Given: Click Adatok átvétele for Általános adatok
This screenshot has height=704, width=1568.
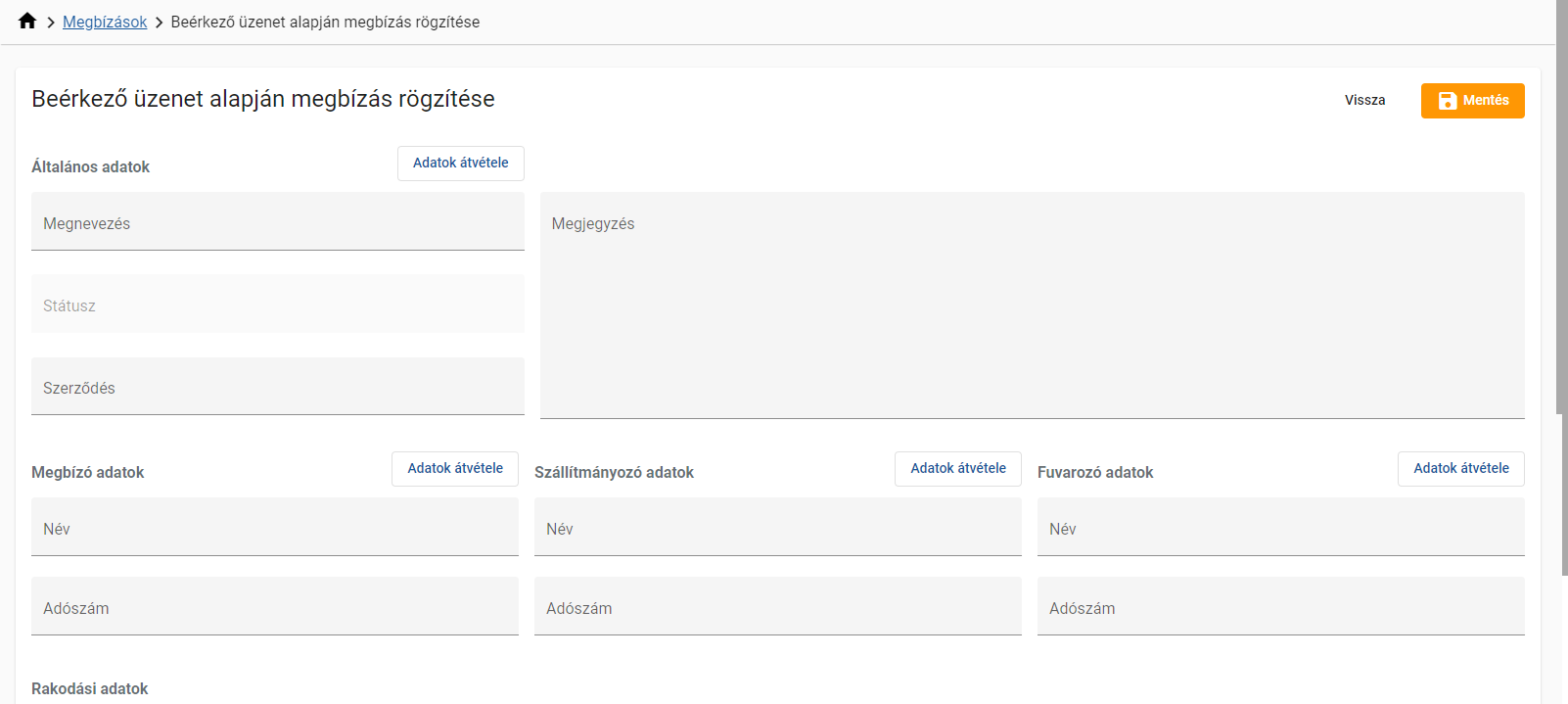Looking at the screenshot, I should click(460, 164).
